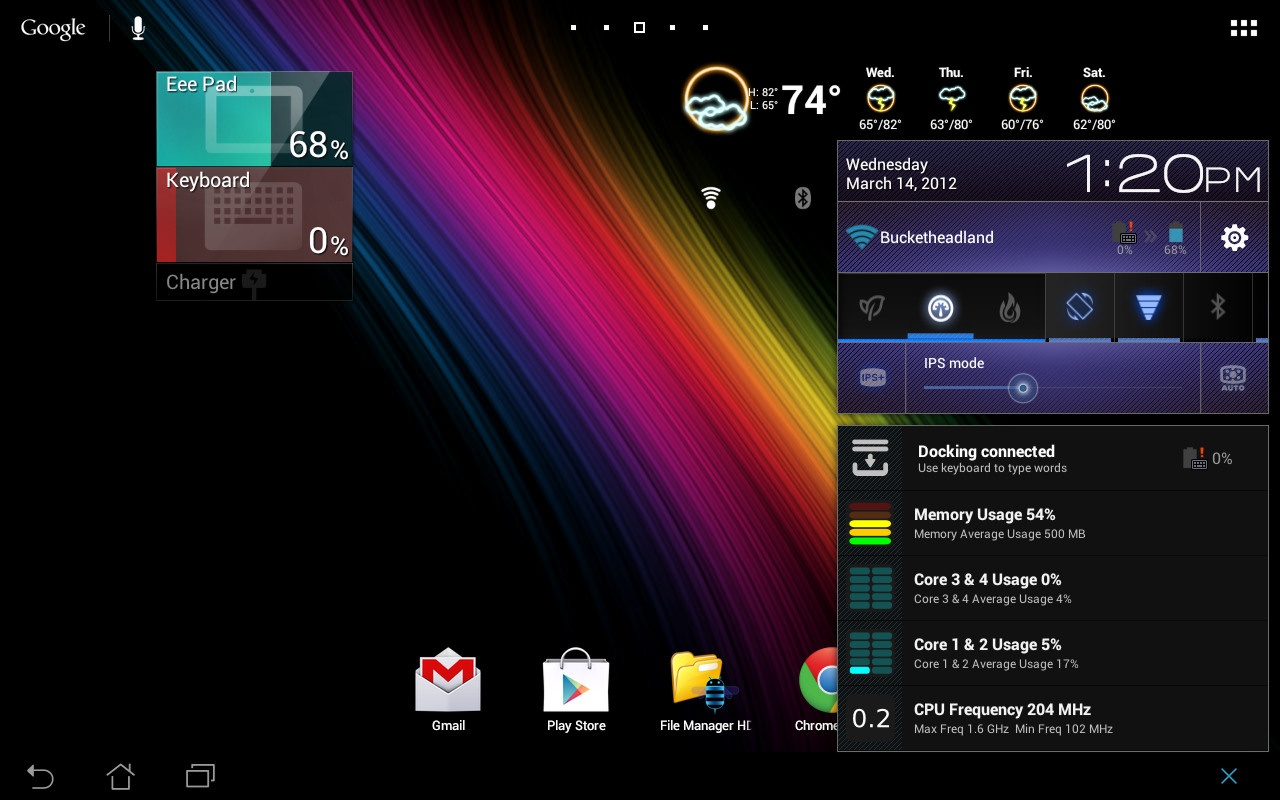Tap the home navigation button

click(x=120, y=776)
